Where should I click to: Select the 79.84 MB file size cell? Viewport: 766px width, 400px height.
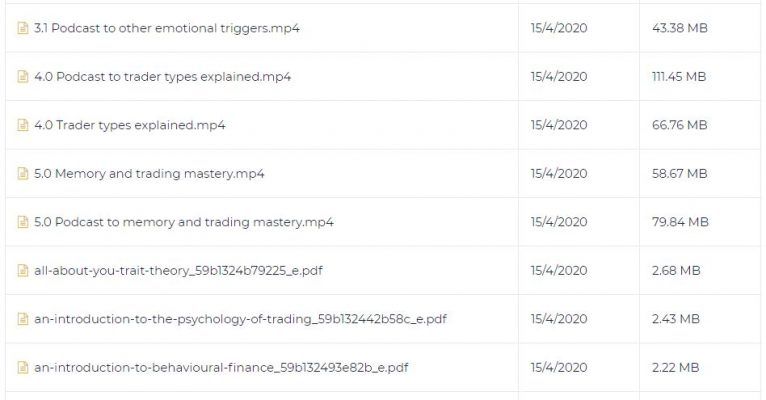[x=680, y=222]
